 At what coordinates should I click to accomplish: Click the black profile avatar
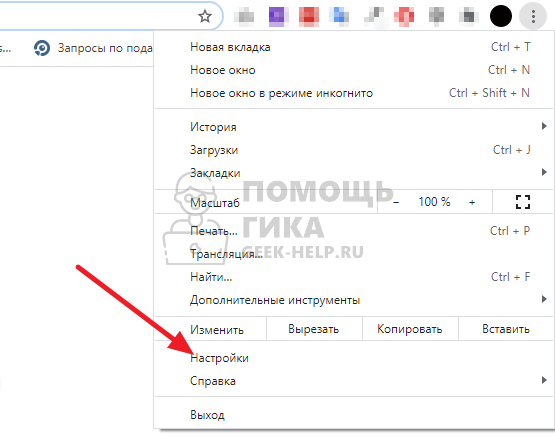[x=500, y=16]
